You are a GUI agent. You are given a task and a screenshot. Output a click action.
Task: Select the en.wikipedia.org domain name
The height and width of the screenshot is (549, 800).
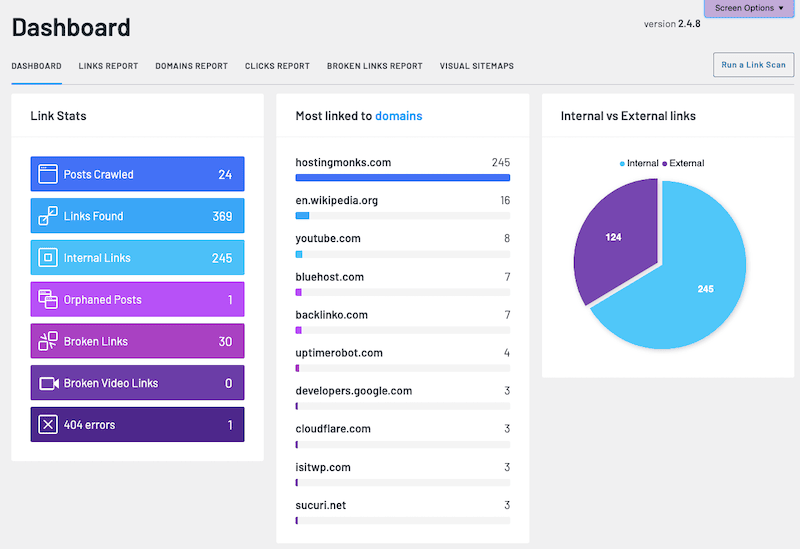coord(337,201)
